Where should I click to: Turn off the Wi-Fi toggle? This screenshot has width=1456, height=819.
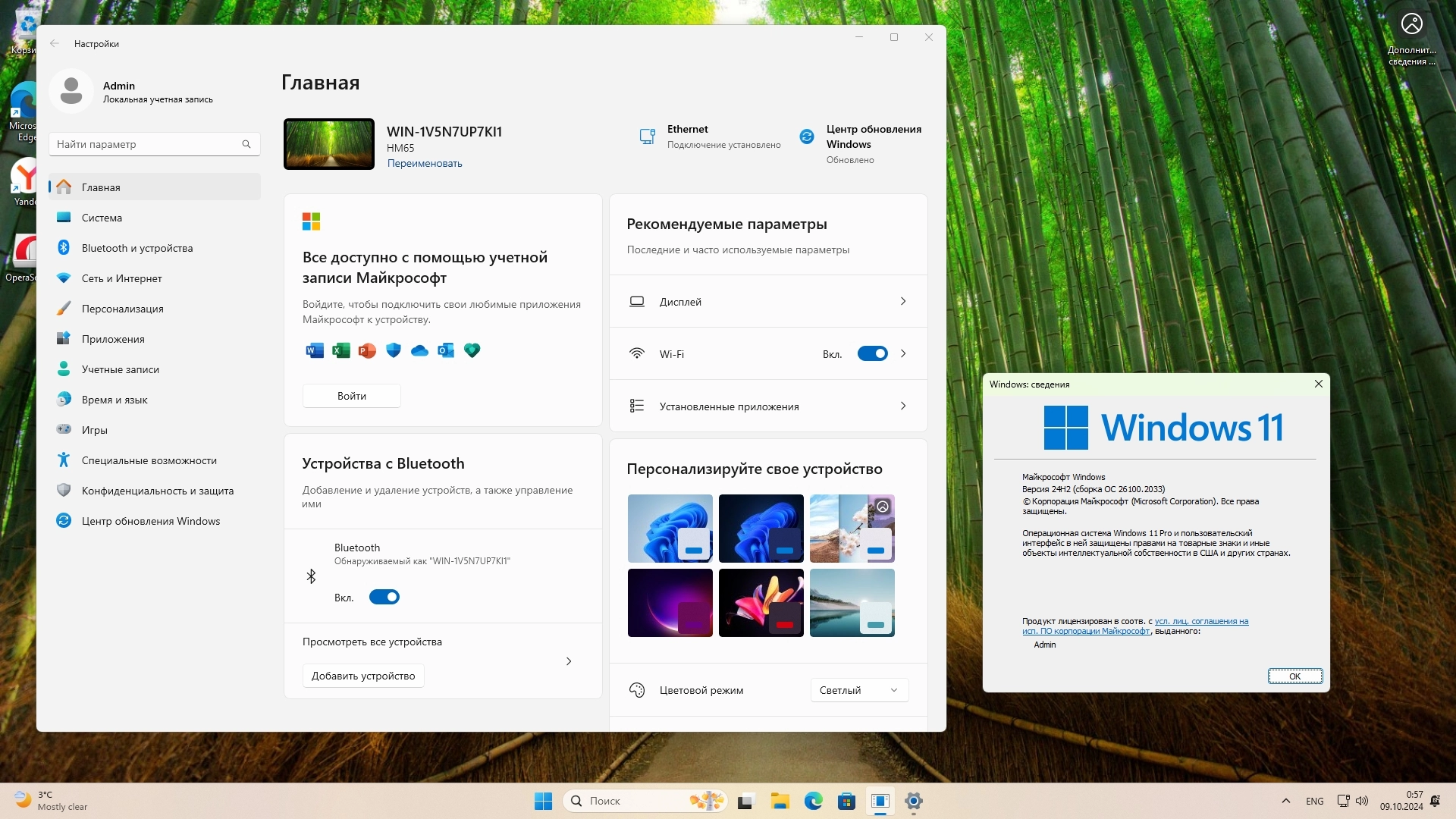point(872,353)
